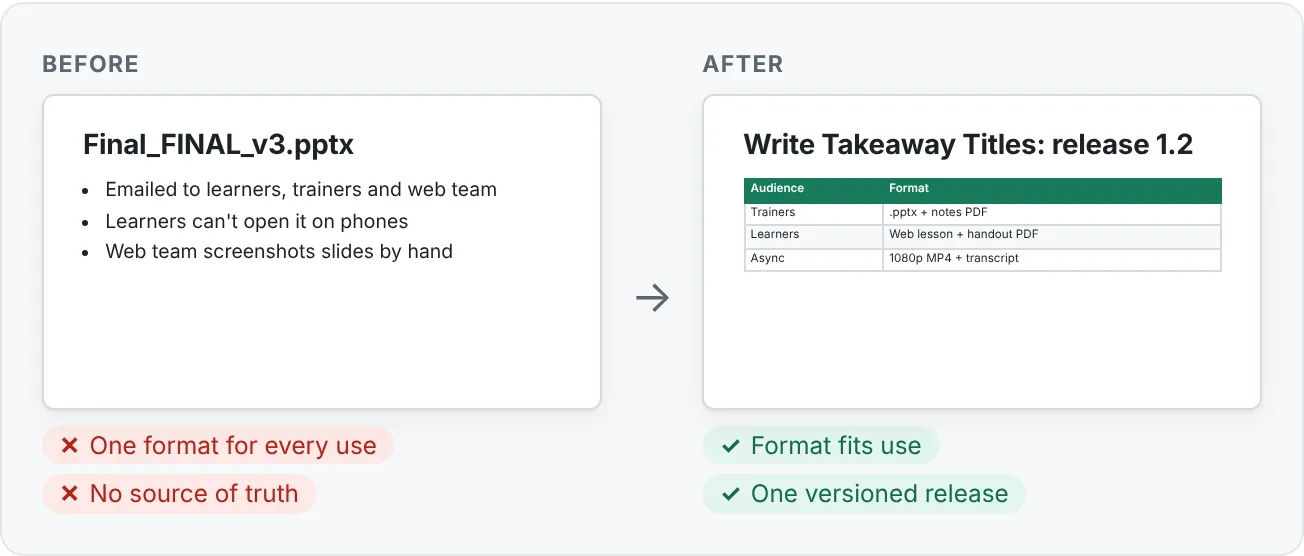Click '1080p MP4 + transcript' cell
This screenshot has height=556, width=1304.
(1052, 259)
